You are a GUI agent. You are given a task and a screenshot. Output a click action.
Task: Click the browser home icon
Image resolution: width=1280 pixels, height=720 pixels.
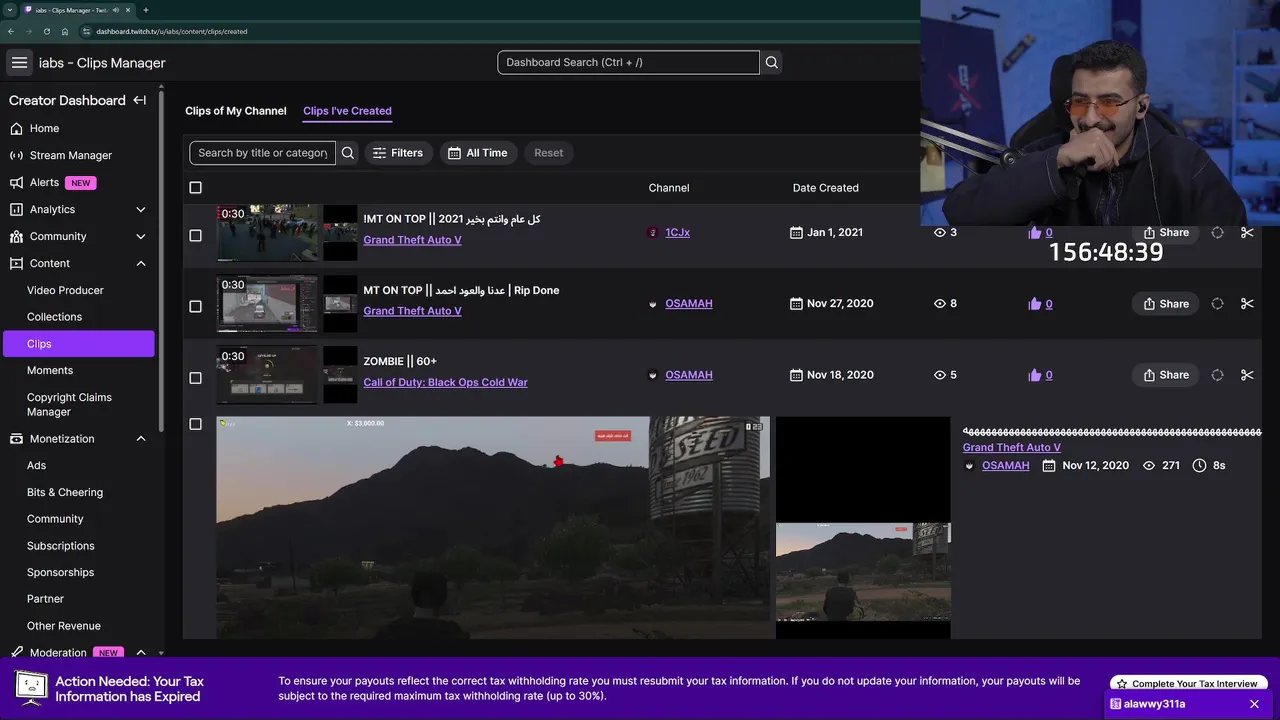pos(65,31)
